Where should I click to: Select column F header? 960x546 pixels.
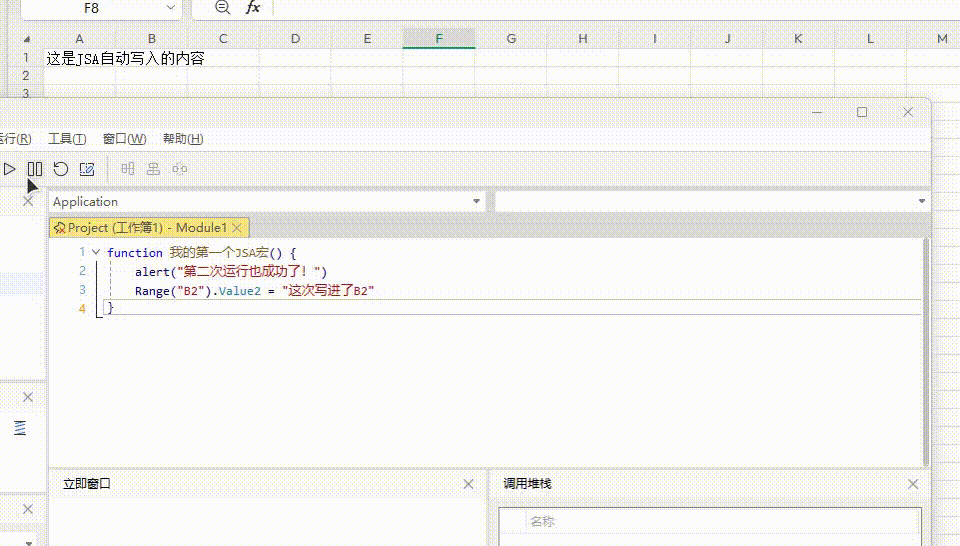(439, 39)
